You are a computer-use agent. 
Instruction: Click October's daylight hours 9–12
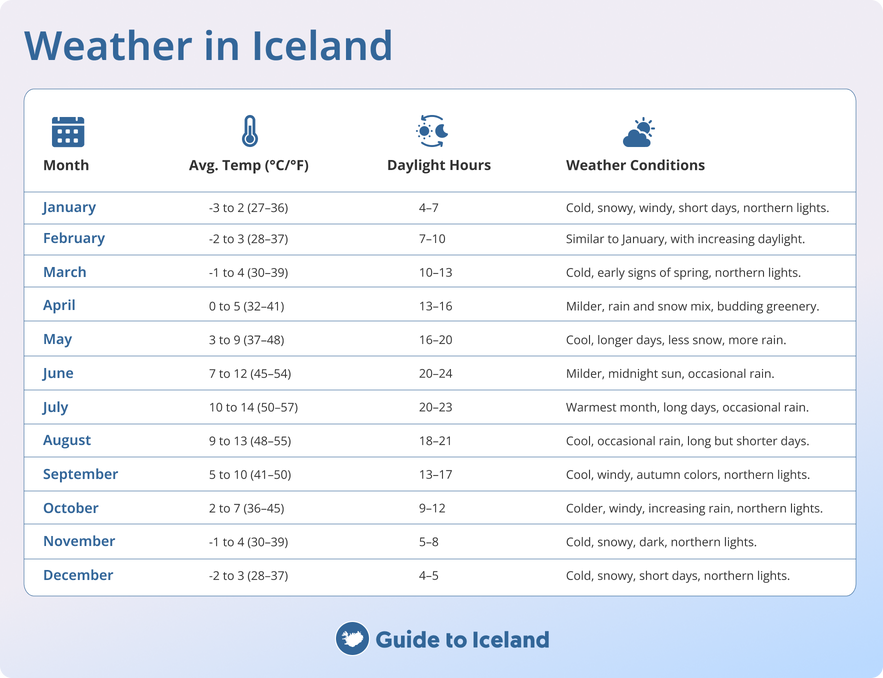432,508
